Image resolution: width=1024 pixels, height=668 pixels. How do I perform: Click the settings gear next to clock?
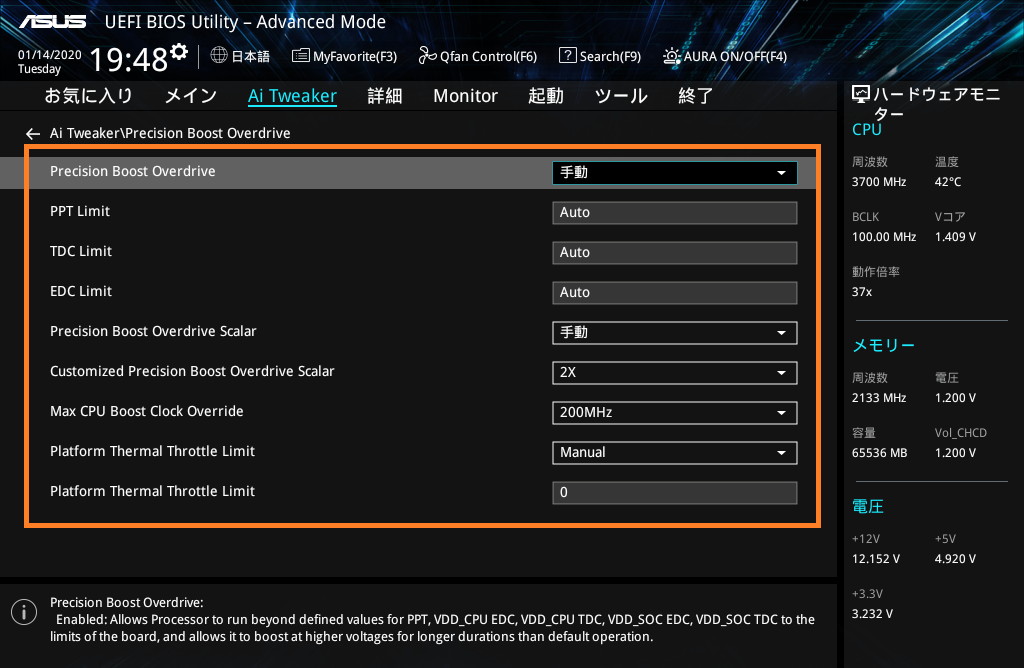pyautogui.click(x=179, y=51)
